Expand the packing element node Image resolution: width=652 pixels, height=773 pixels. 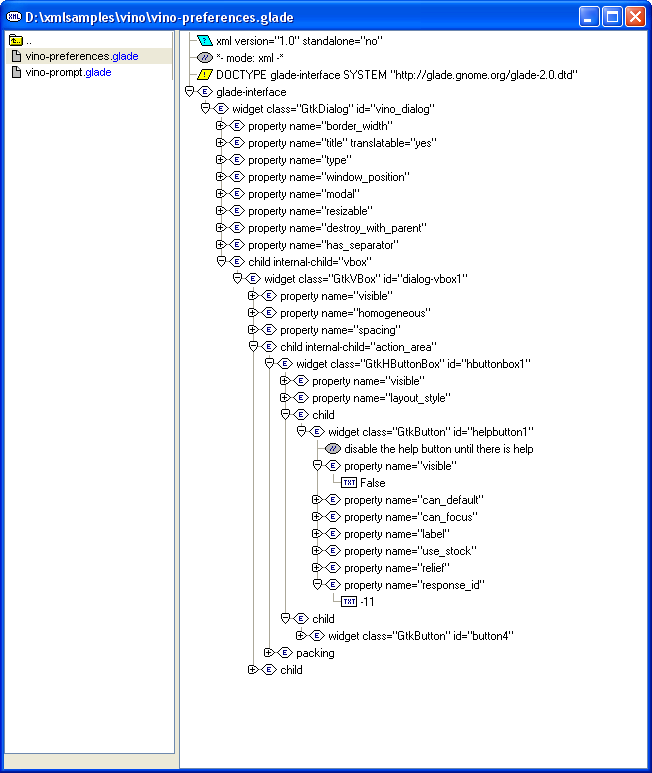(x=270, y=653)
